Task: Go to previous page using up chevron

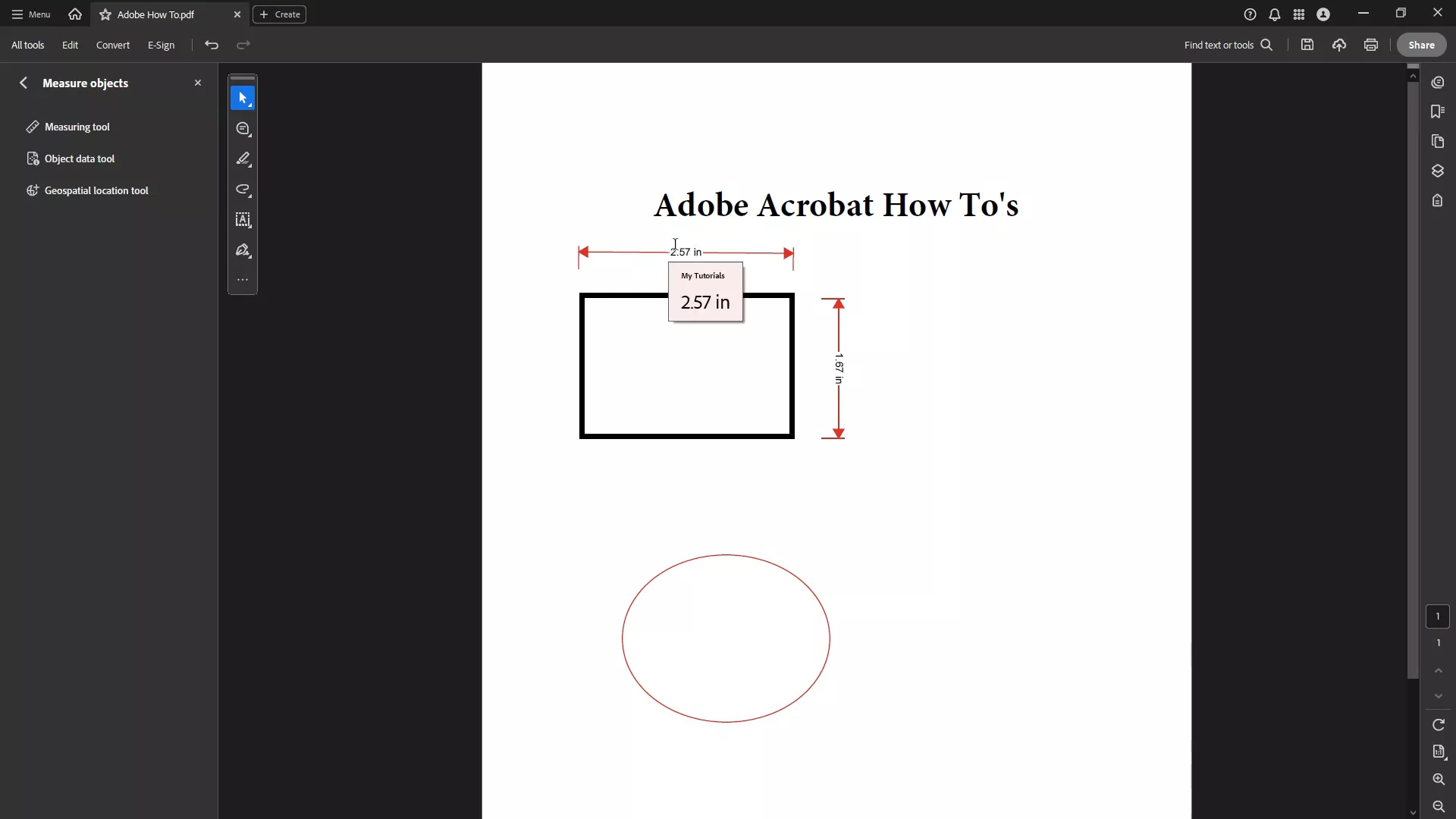Action: (x=1438, y=670)
